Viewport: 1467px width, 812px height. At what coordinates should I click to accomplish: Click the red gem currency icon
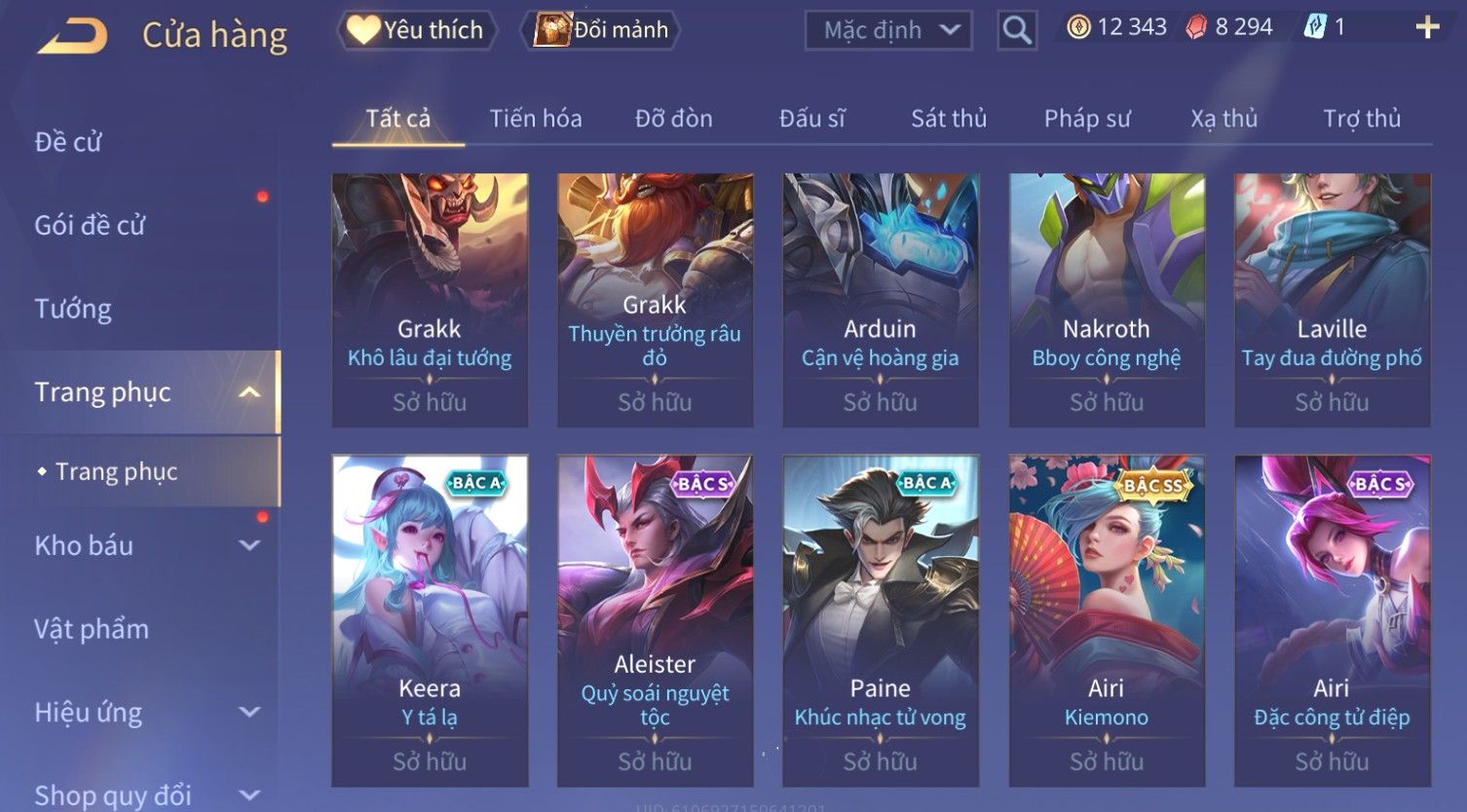(1196, 27)
